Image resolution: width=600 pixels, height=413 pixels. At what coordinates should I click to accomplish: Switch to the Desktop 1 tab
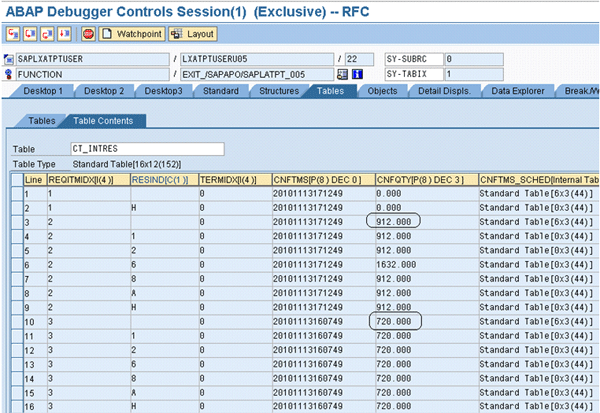(42, 92)
